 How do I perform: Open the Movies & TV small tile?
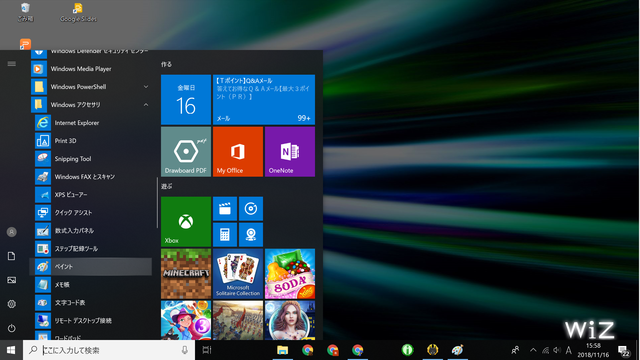point(224,209)
